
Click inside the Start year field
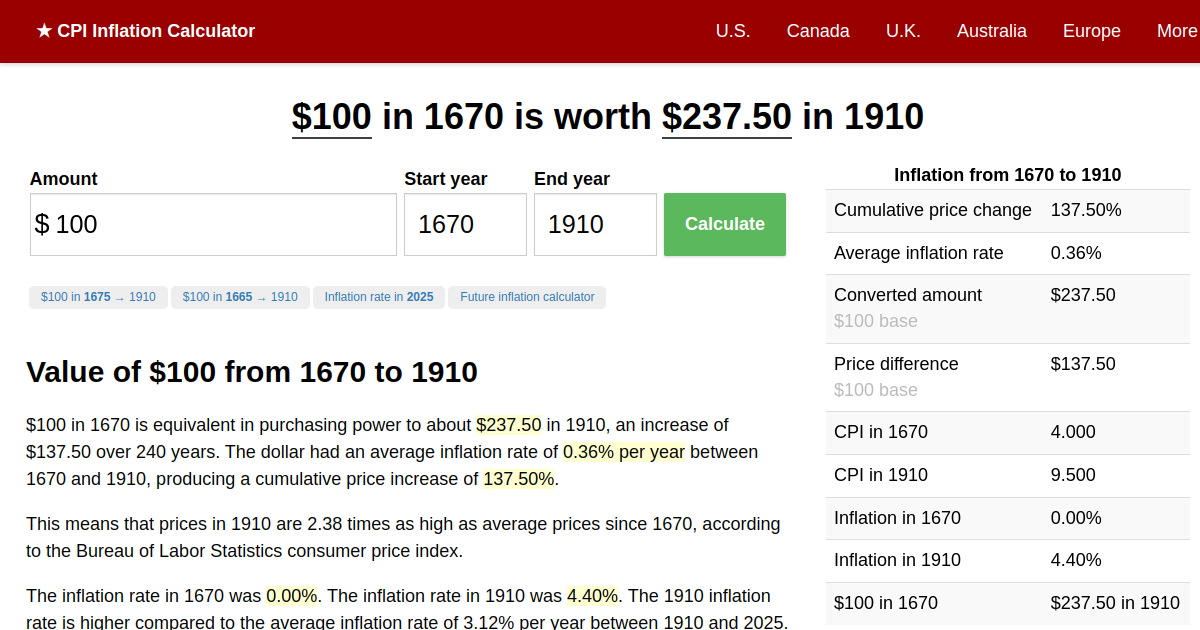(464, 224)
